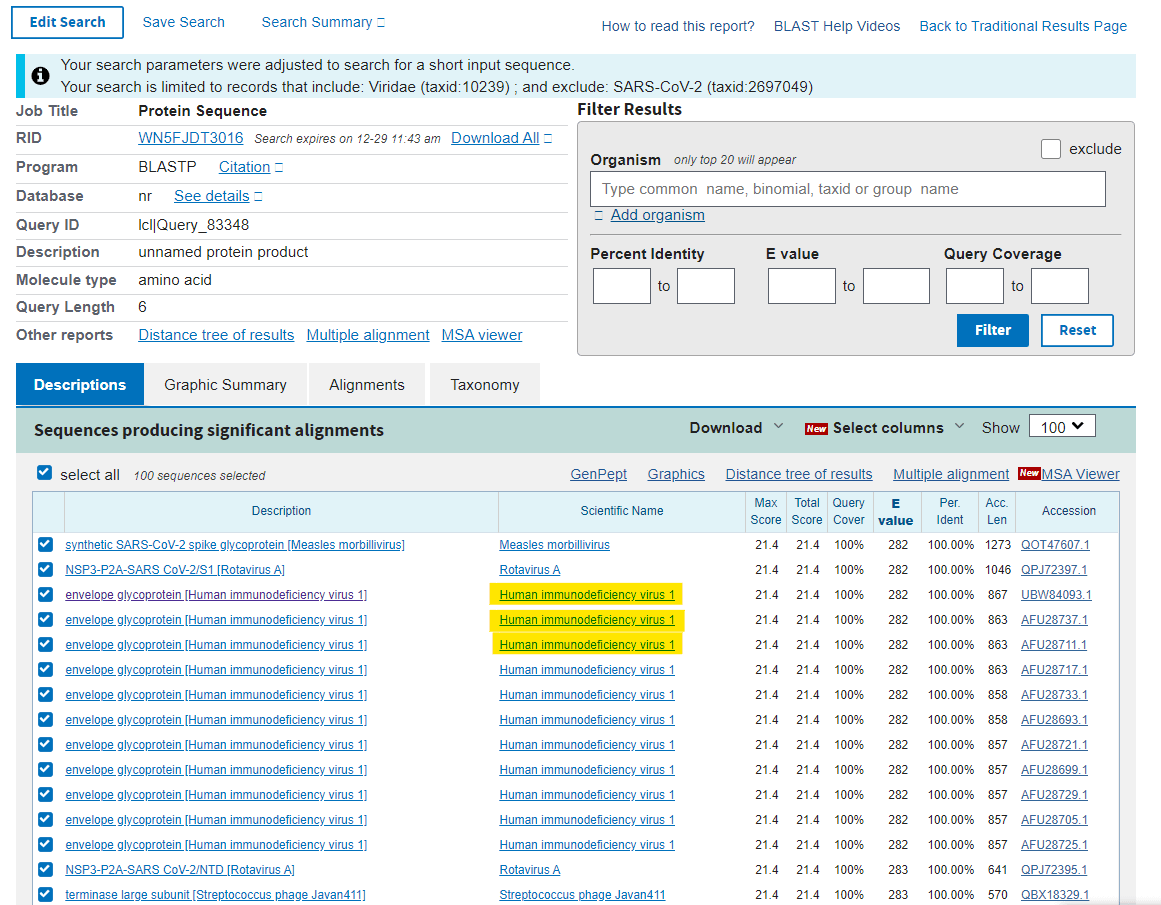Open accession QOT47607.1
The height and width of the screenshot is (905, 1161).
tap(1055, 544)
